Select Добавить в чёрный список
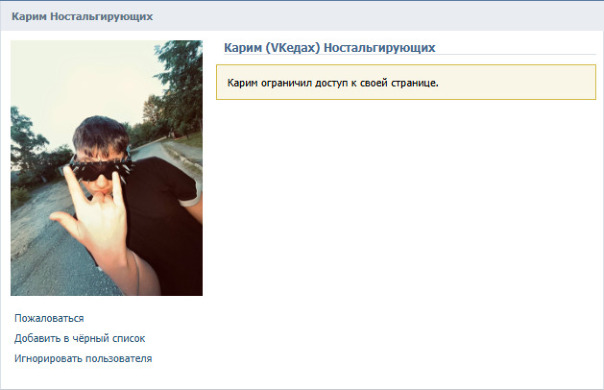 (x=80, y=338)
